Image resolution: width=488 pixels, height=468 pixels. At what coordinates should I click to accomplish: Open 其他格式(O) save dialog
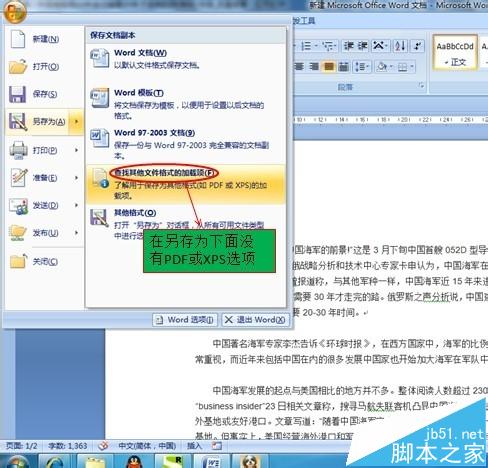tap(186, 223)
